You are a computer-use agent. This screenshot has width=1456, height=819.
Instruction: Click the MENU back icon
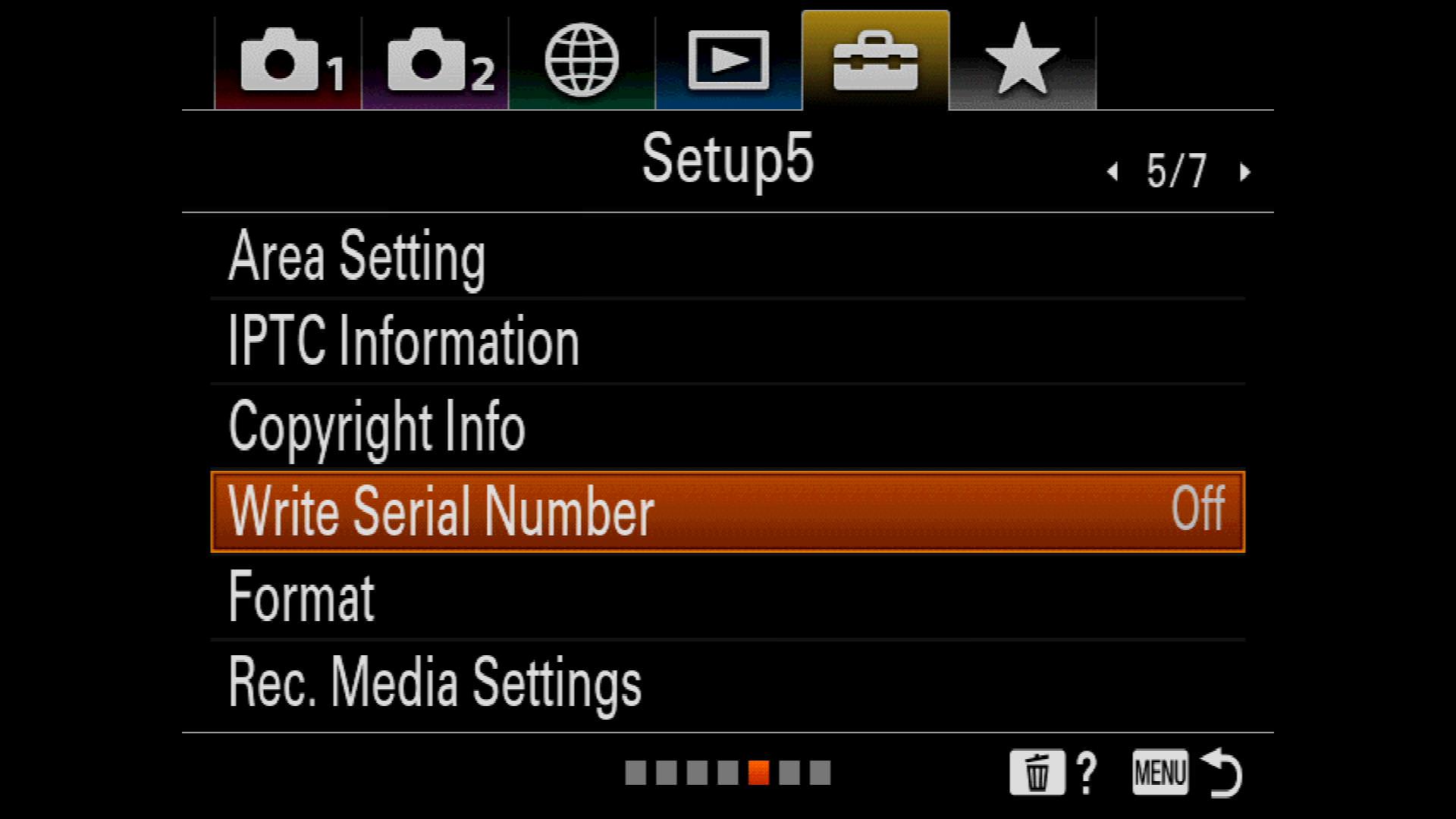[x=1160, y=773]
